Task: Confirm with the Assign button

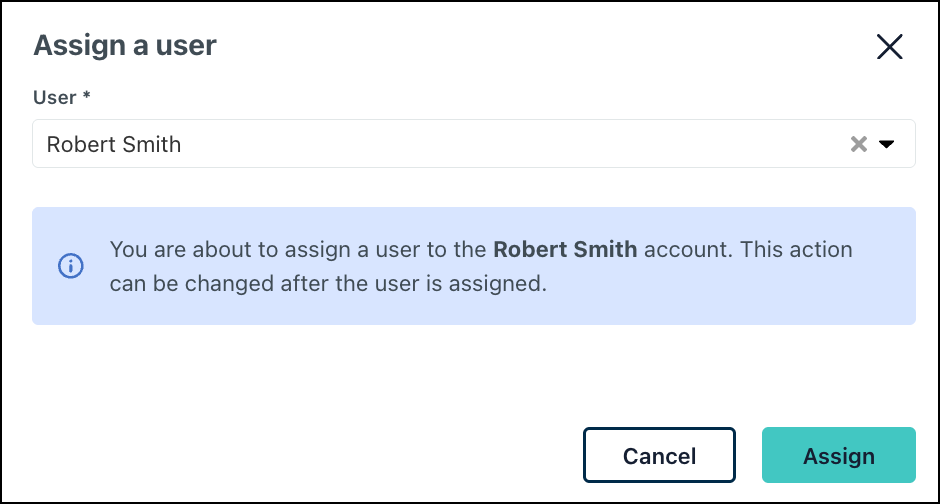Action: tap(838, 456)
